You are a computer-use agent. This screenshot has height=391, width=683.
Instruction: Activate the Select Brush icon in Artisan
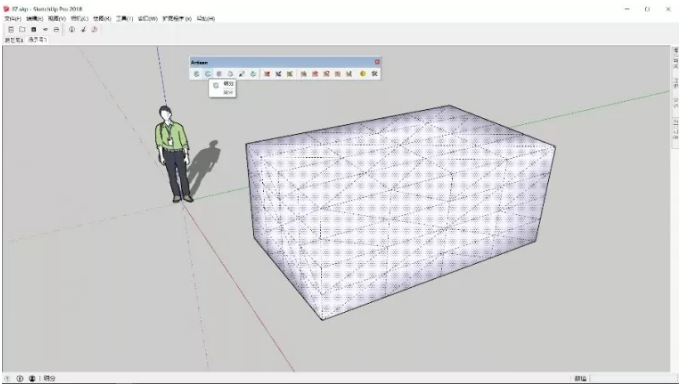278,74
